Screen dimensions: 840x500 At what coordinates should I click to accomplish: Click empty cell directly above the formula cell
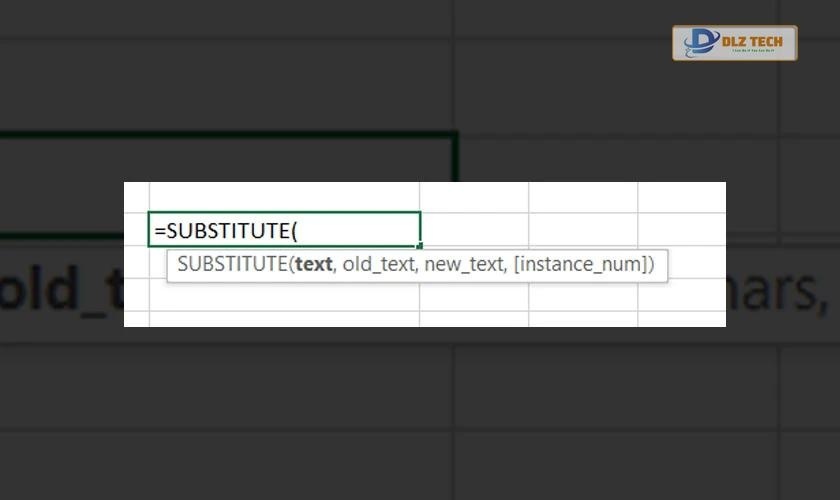(x=284, y=197)
